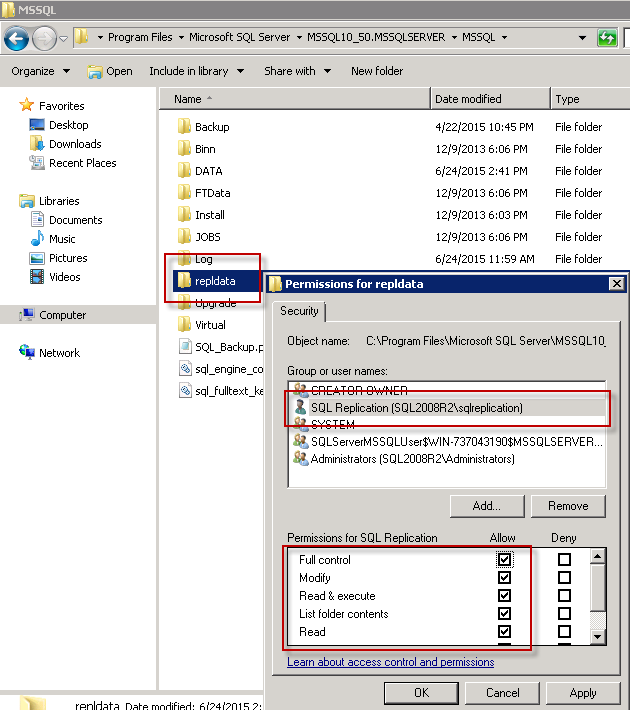Toggle Allow checkbox for Modify

[x=504, y=577]
